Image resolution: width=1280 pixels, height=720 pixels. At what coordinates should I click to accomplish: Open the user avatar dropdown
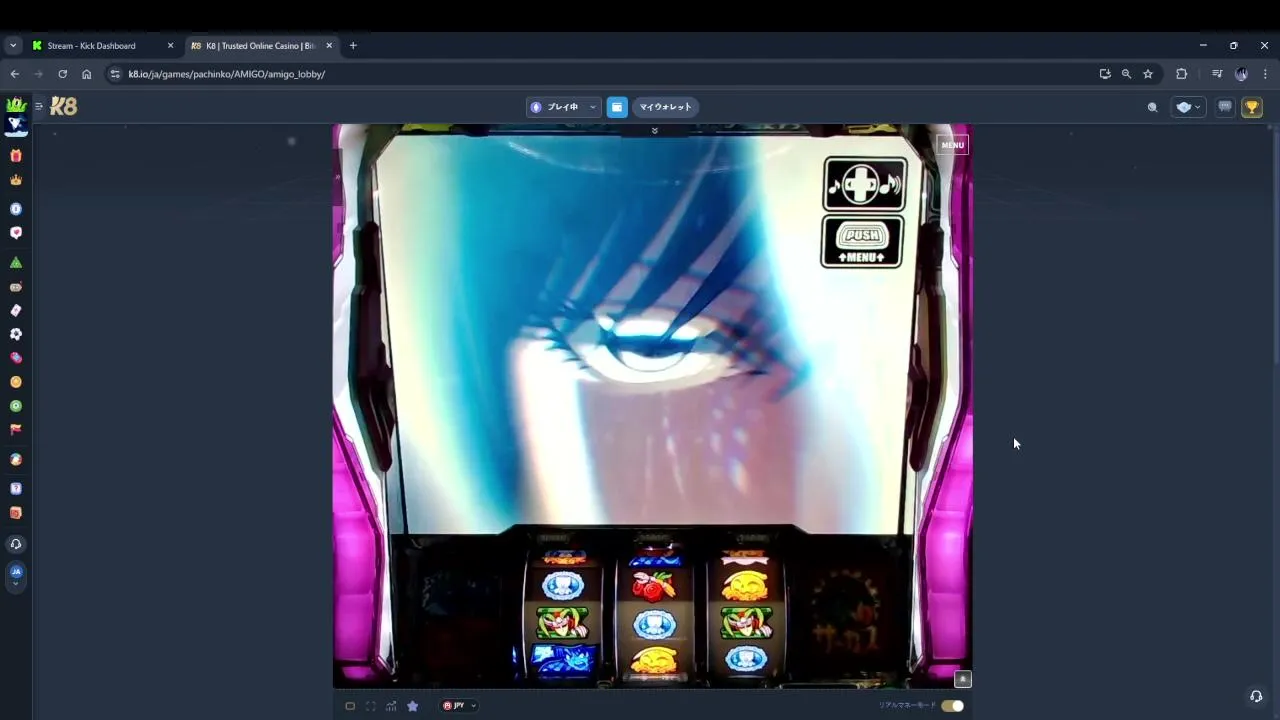[1188, 107]
